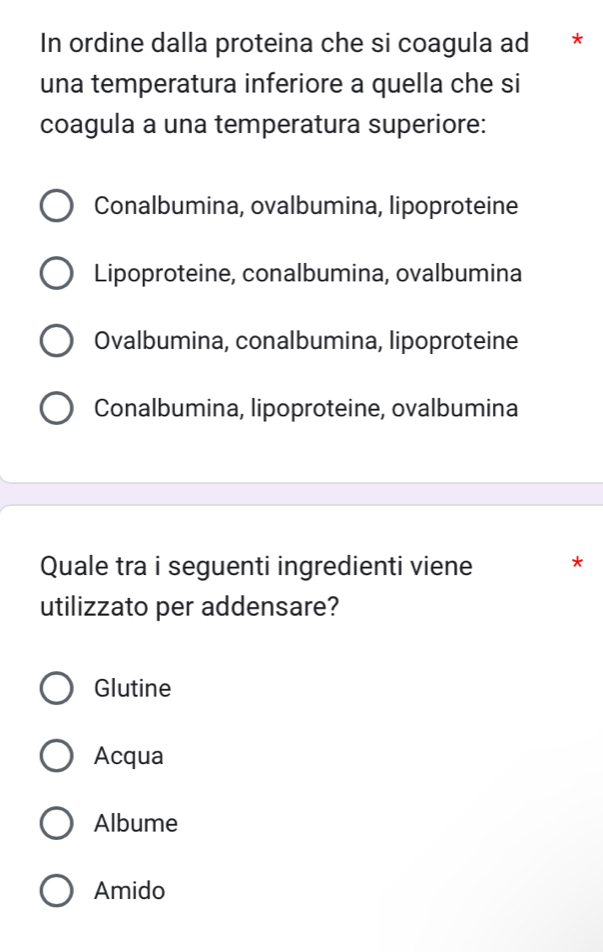The height and width of the screenshot is (952, 603).
Task: Click the 'Conalbumina, ovalbumina, lipoproteine' label text
Action: pos(305,207)
